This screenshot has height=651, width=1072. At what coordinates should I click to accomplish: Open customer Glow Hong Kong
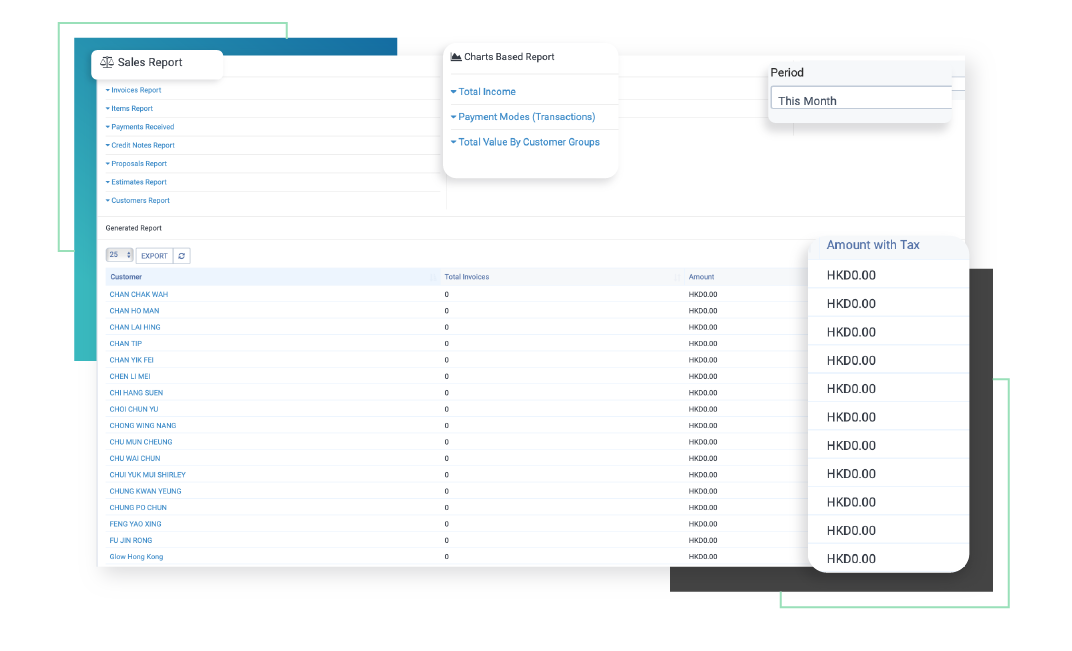(136, 557)
